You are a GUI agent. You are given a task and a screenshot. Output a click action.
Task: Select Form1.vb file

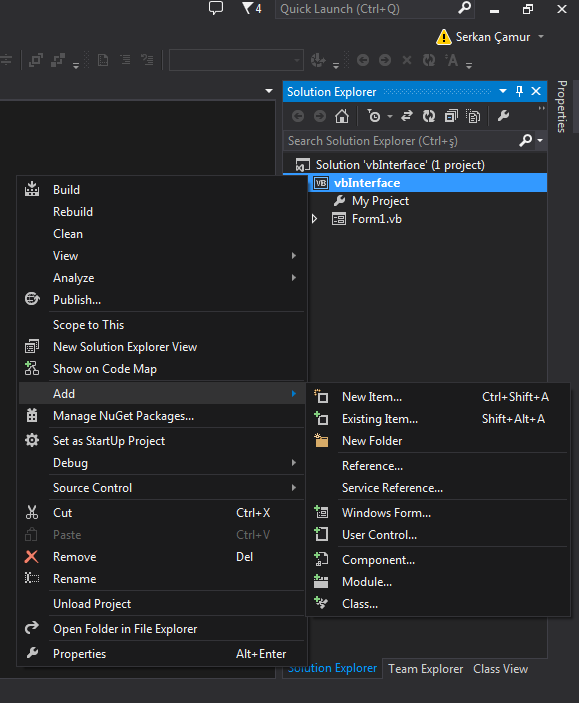coord(377,219)
